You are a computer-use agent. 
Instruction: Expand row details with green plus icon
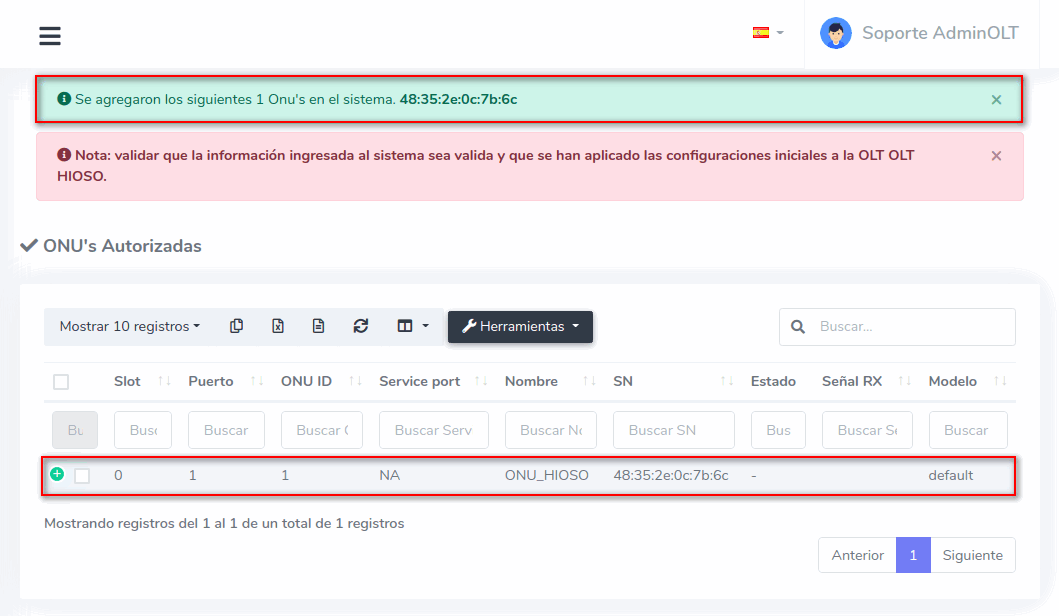point(57,474)
